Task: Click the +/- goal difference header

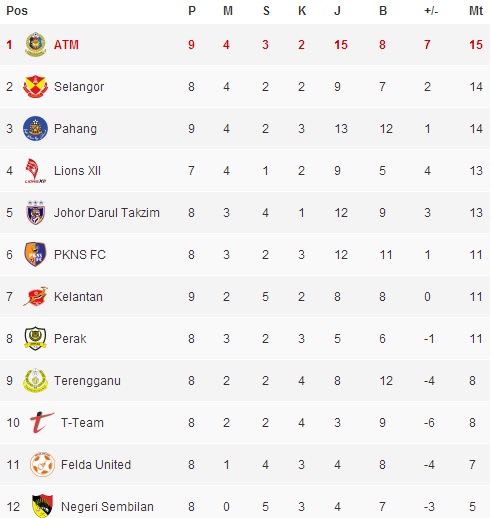Action: (431, 11)
